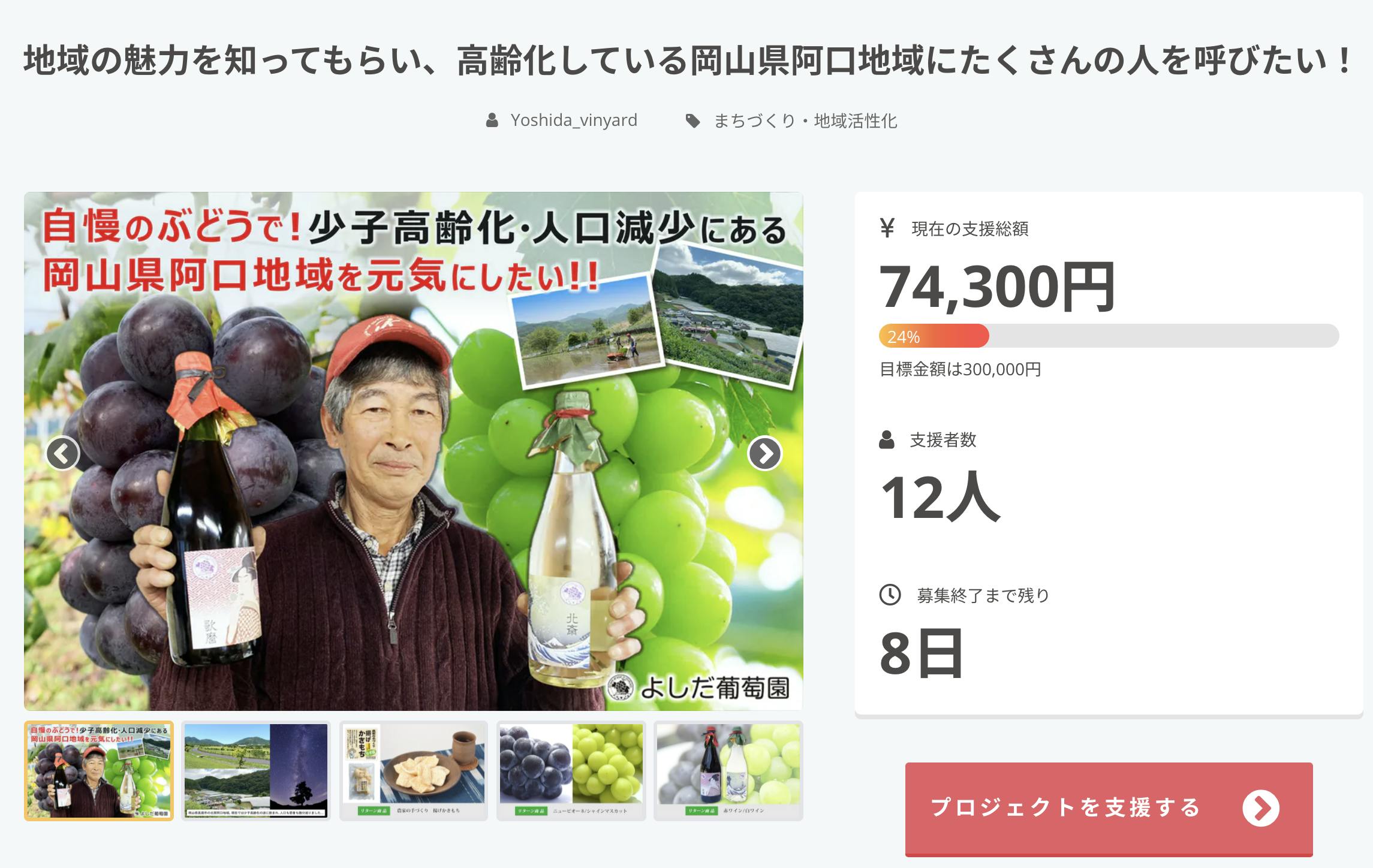Click the clock icon beside 募集終了まで残り

(890, 595)
